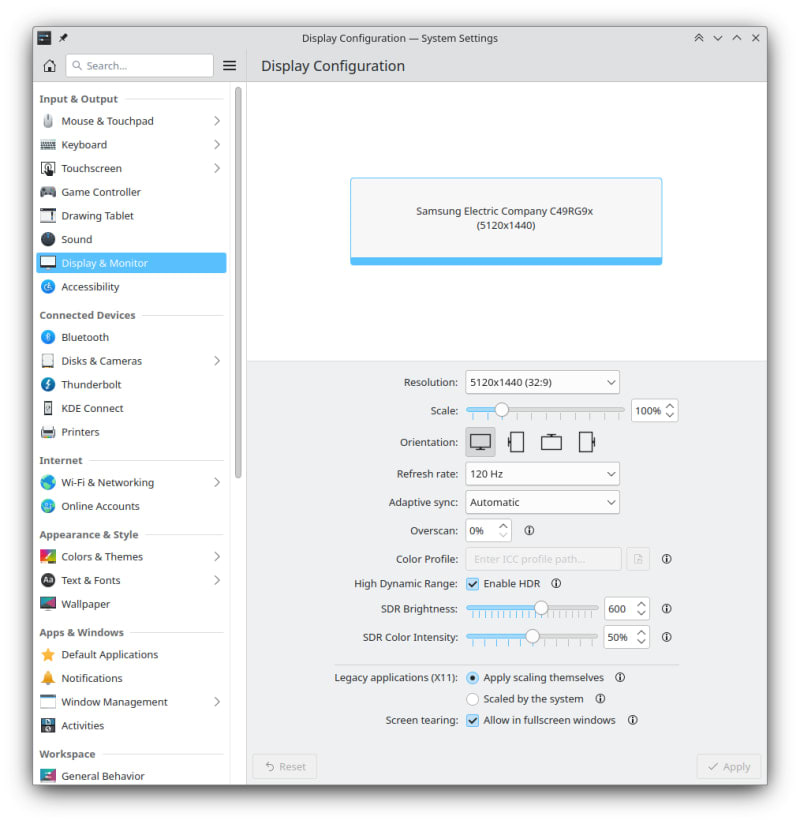Uncheck Allow in fullscreen windows
The height and width of the screenshot is (824, 800).
point(473,720)
